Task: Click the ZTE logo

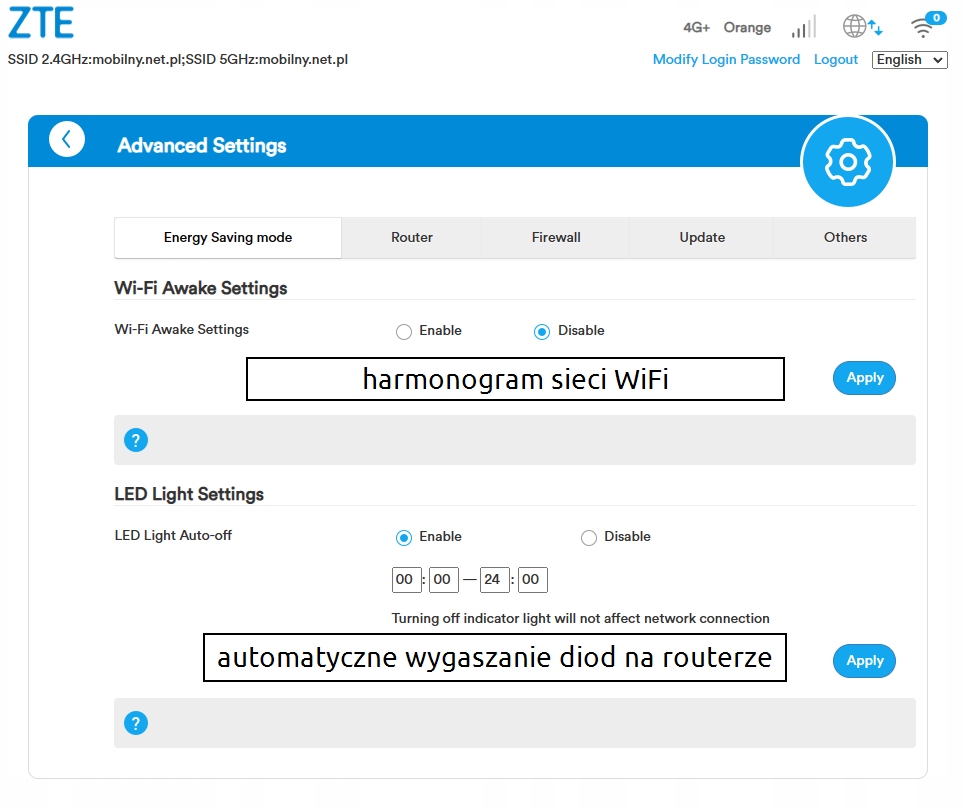Action: click(x=40, y=25)
